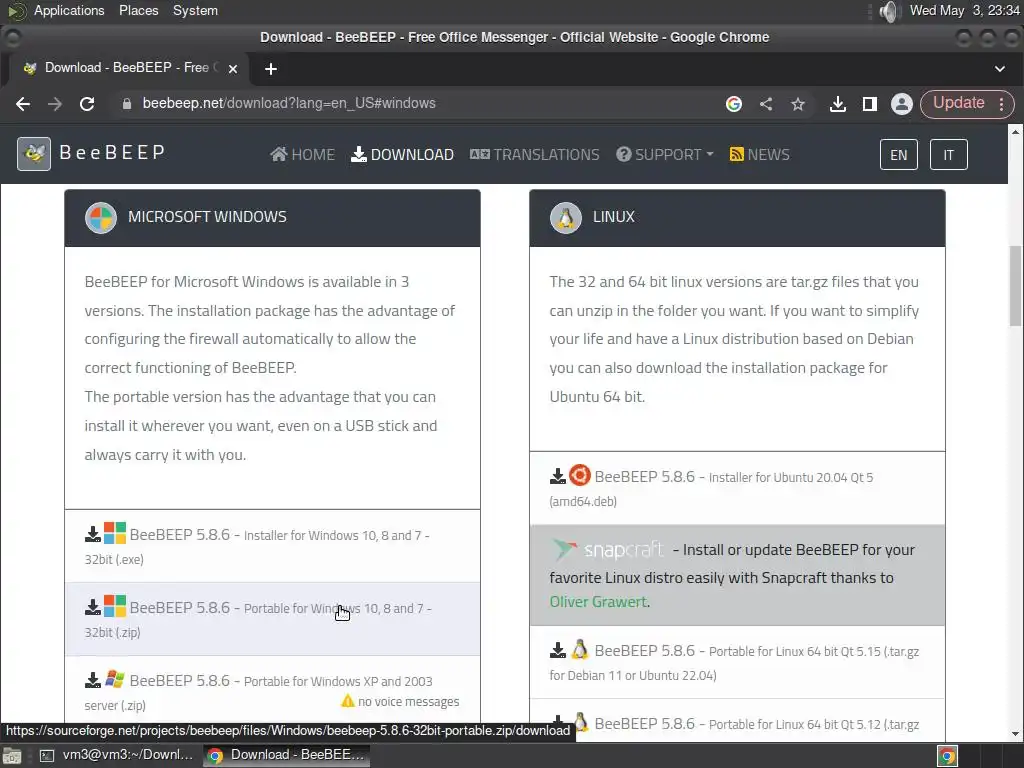Click download arrow icon on Ubuntu installer row
Screen dimensions: 1024x768
[x=558, y=476]
